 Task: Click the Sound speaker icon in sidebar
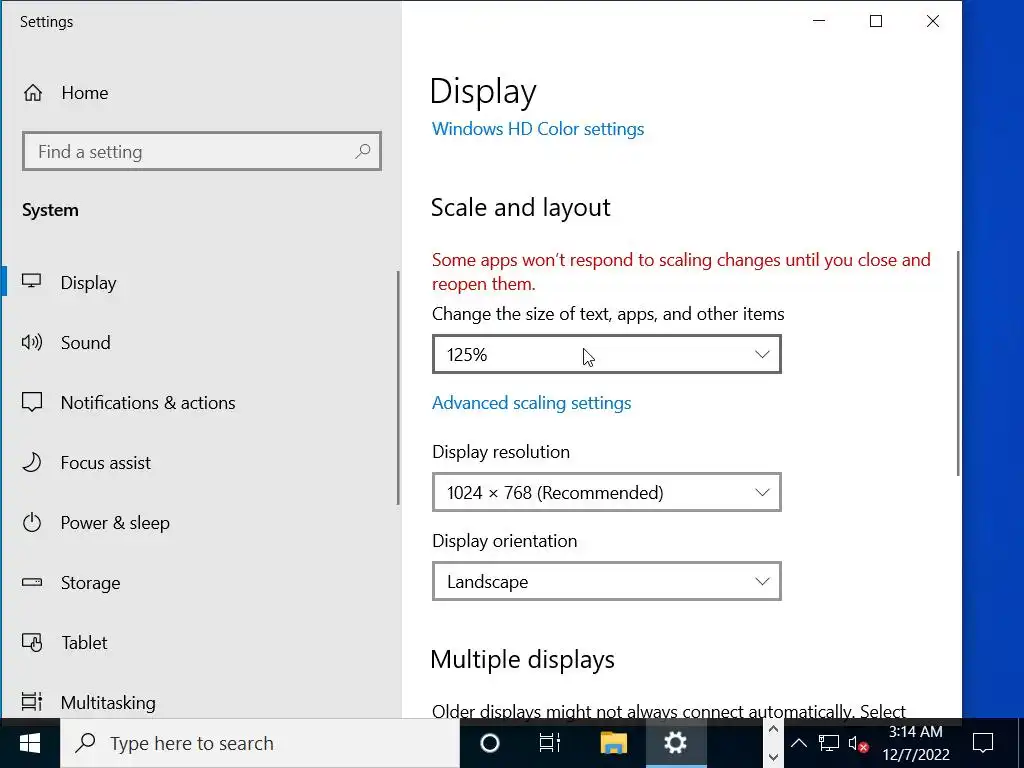[x=31, y=342]
